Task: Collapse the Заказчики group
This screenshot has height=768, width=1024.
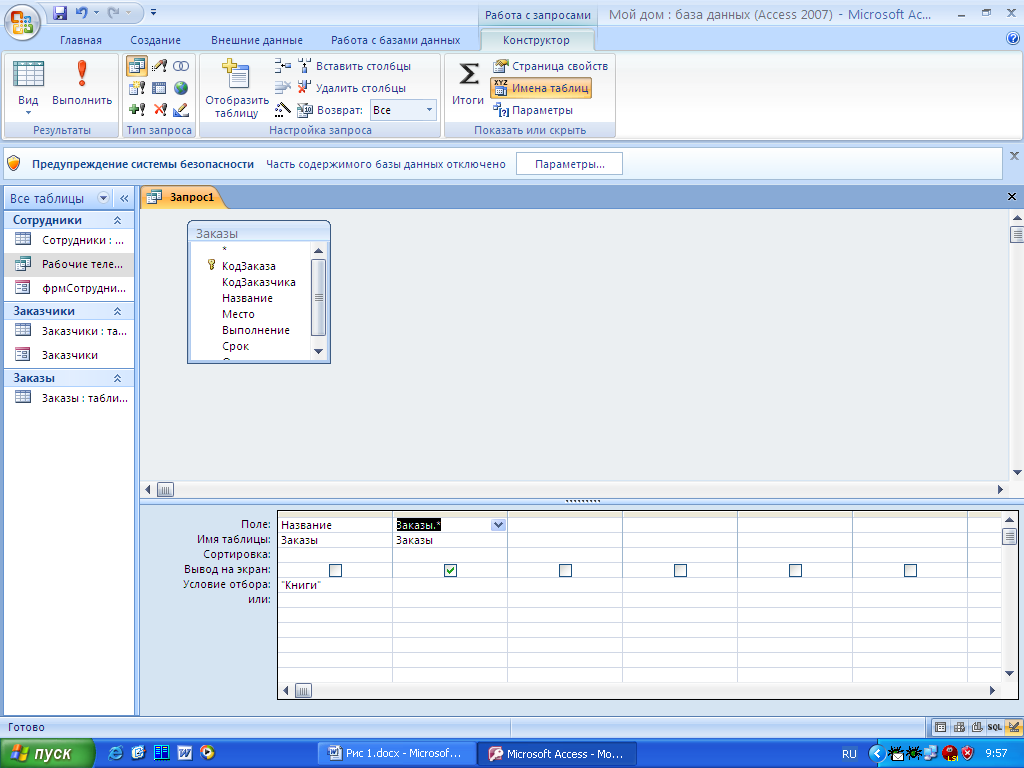Action: click(x=118, y=312)
